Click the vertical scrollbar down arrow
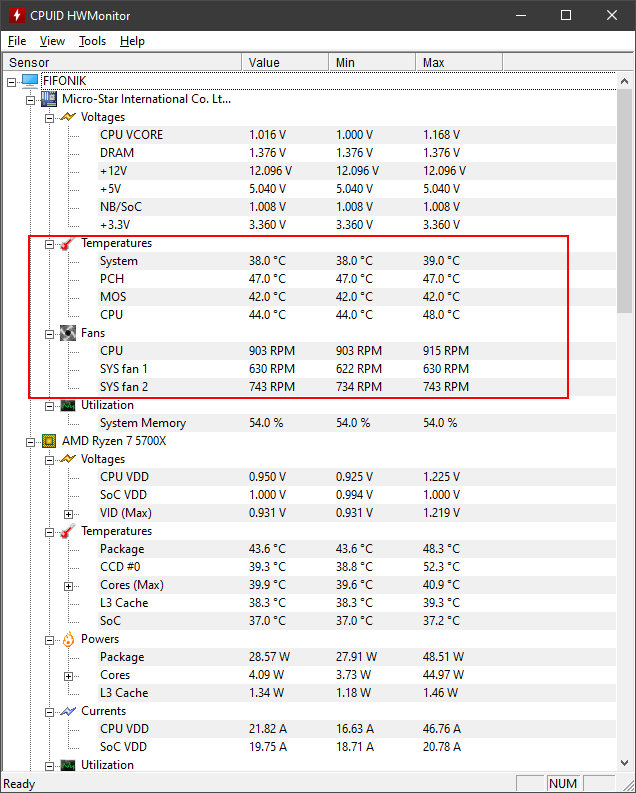636x793 pixels. tap(626, 763)
